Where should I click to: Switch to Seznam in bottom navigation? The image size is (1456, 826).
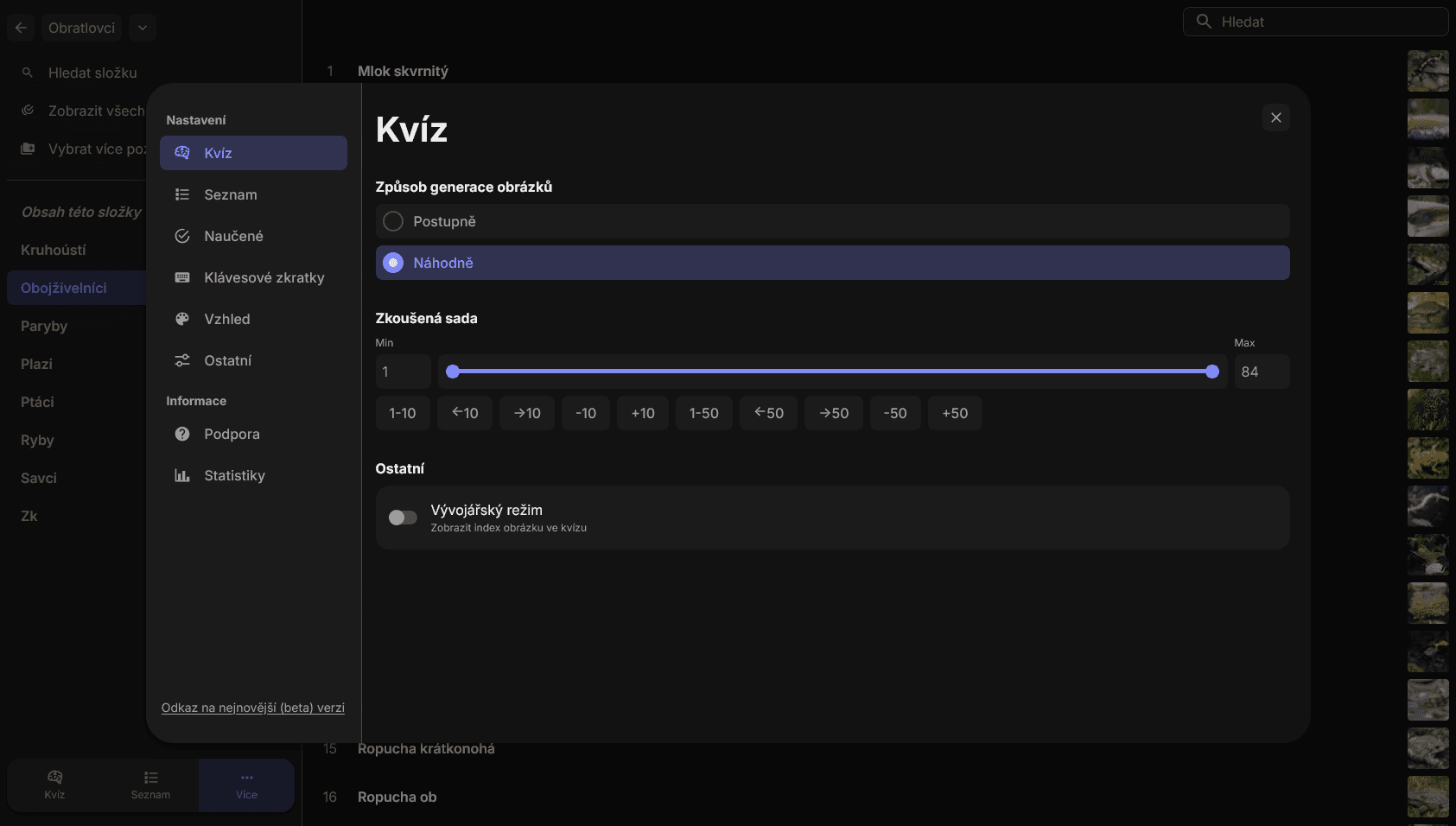pyautogui.click(x=150, y=785)
